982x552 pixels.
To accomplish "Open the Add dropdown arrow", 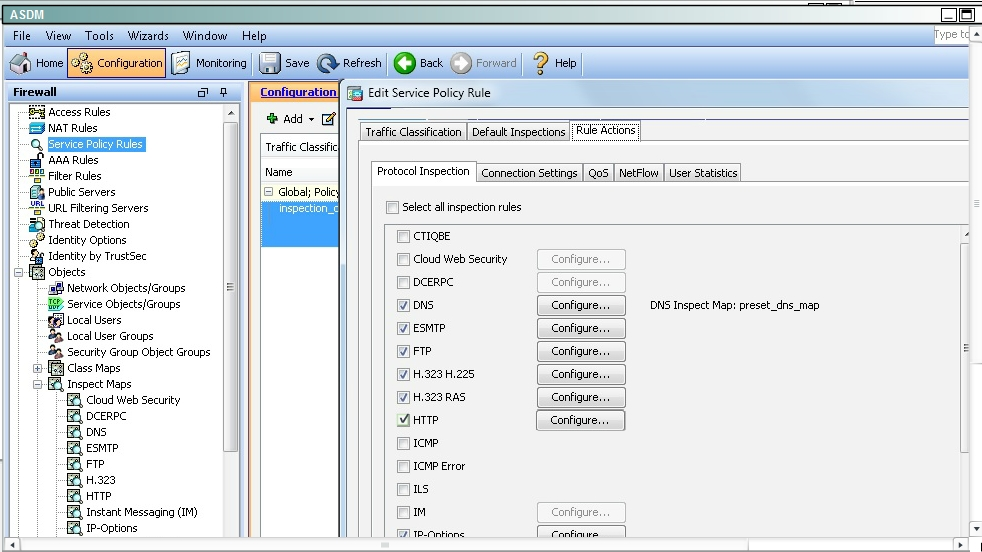I will coord(311,119).
